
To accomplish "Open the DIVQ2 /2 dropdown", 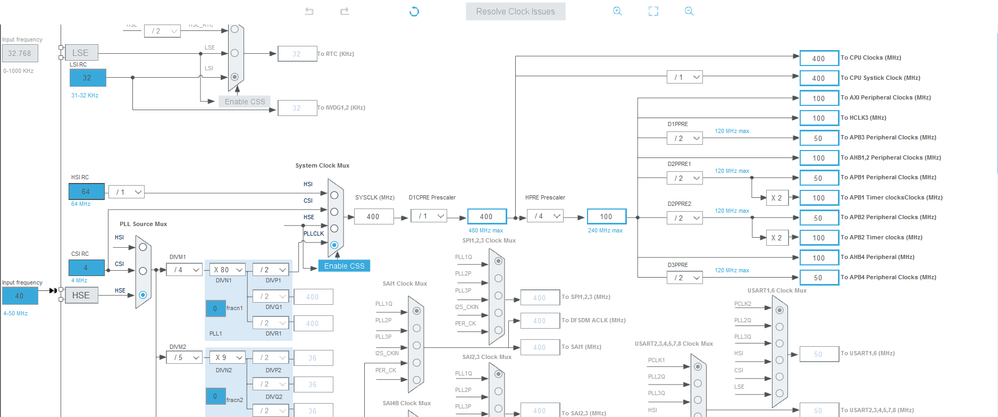I will pyautogui.click(x=271, y=385).
